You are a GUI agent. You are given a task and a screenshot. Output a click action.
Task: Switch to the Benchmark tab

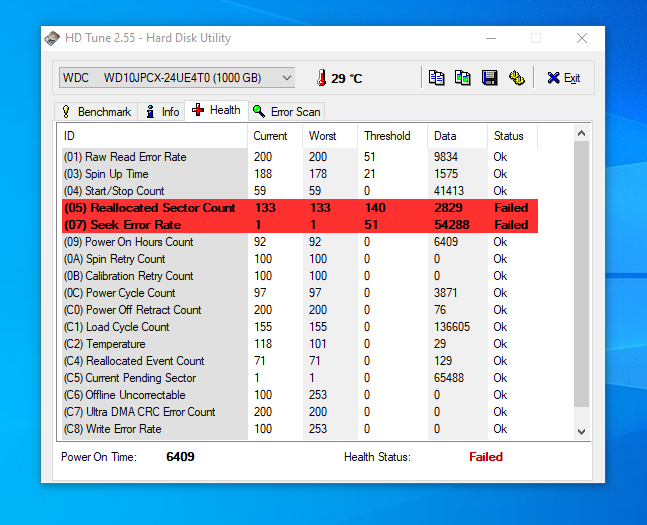[x=97, y=112]
